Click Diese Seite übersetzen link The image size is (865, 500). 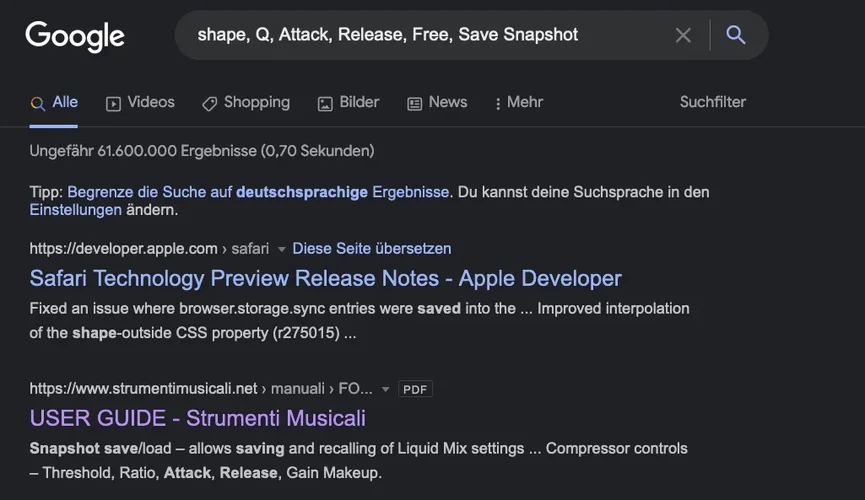(371, 248)
